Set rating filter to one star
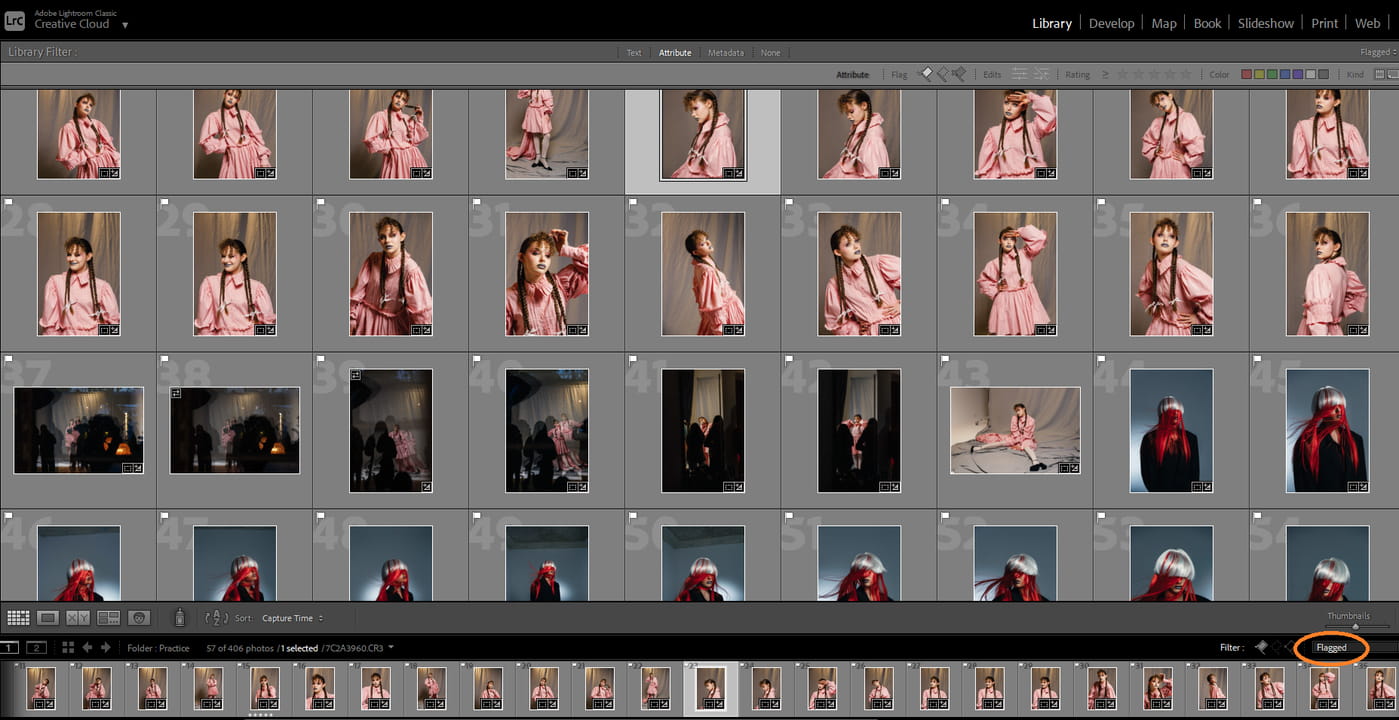The width and height of the screenshot is (1399, 720). tap(1122, 74)
